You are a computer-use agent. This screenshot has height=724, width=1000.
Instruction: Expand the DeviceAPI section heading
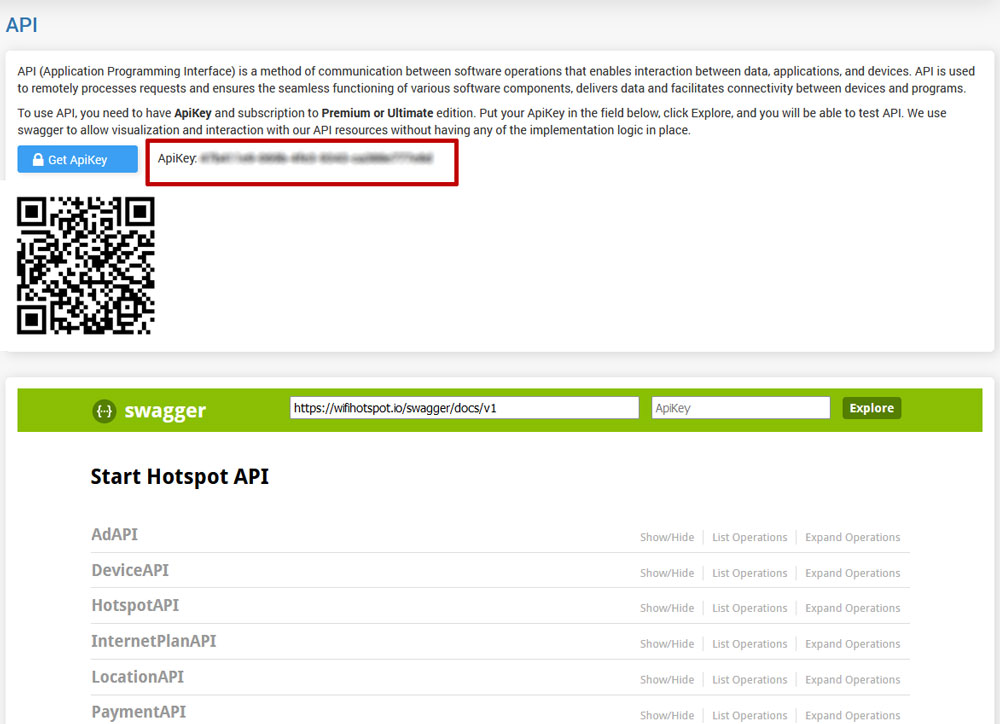pos(130,570)
